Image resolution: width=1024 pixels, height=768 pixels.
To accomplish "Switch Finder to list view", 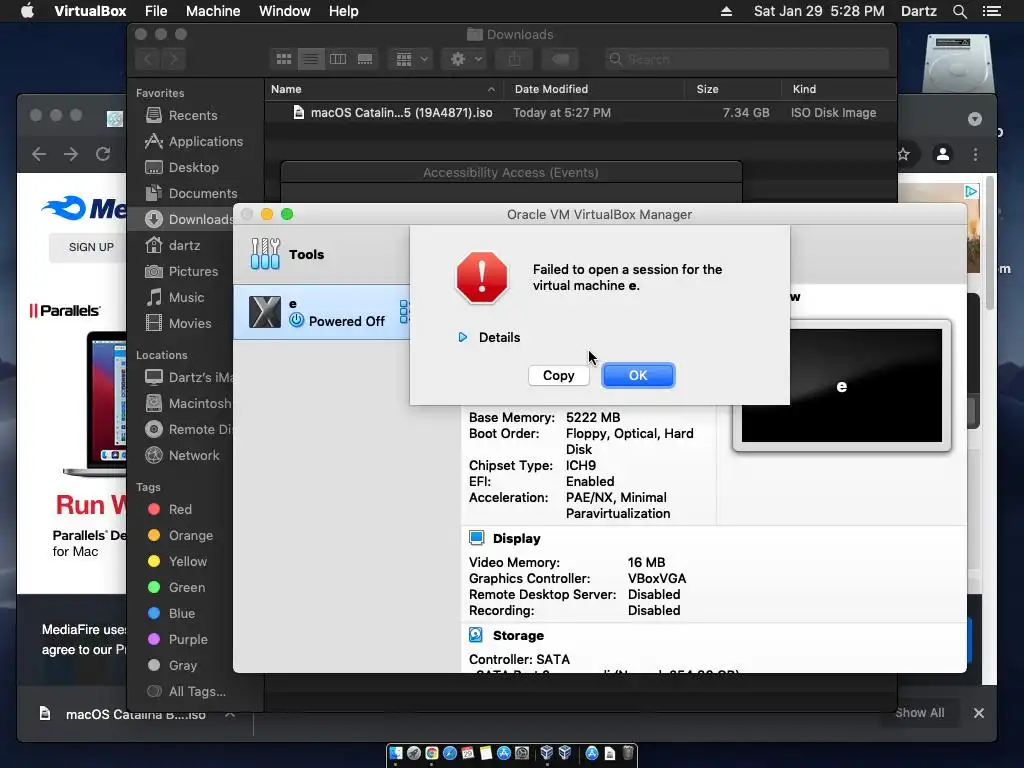I will tap(311, 59).
